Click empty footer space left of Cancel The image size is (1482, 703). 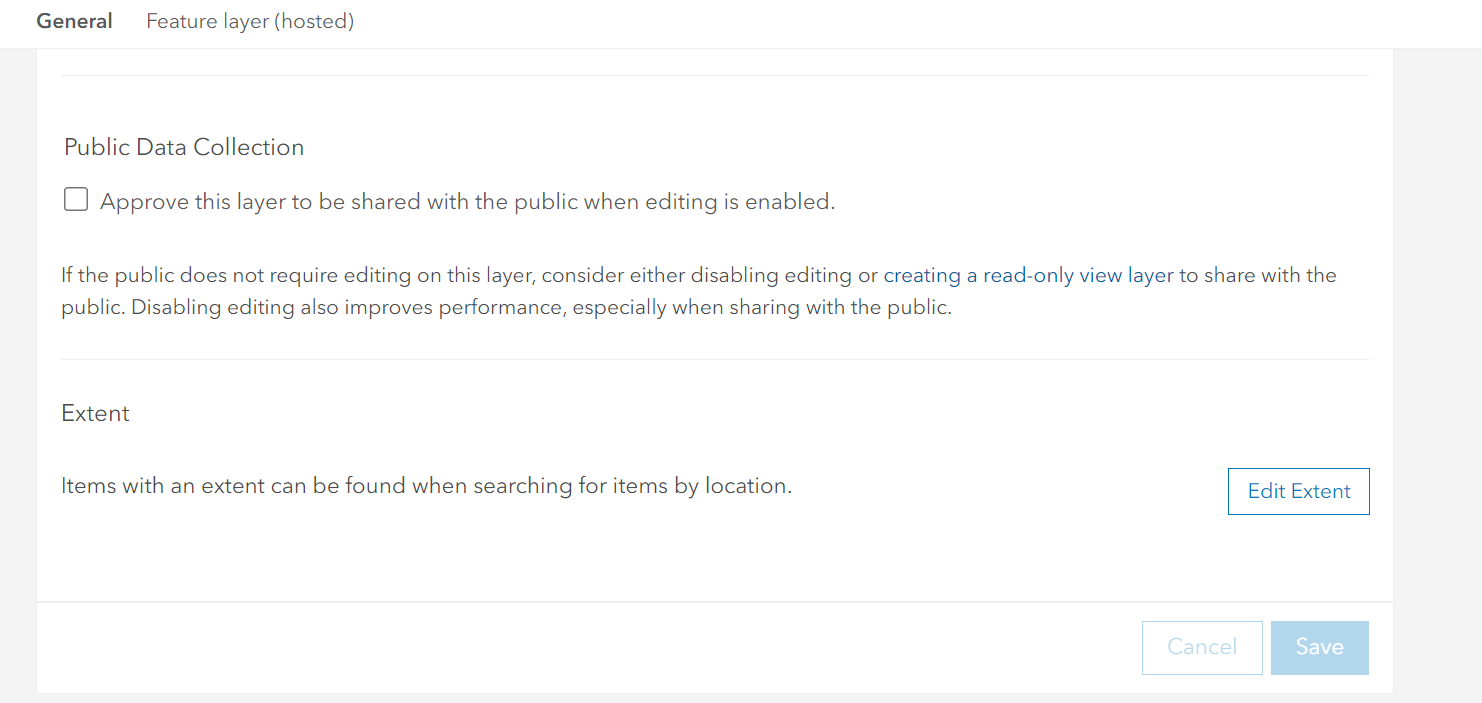tap(600, 647)
